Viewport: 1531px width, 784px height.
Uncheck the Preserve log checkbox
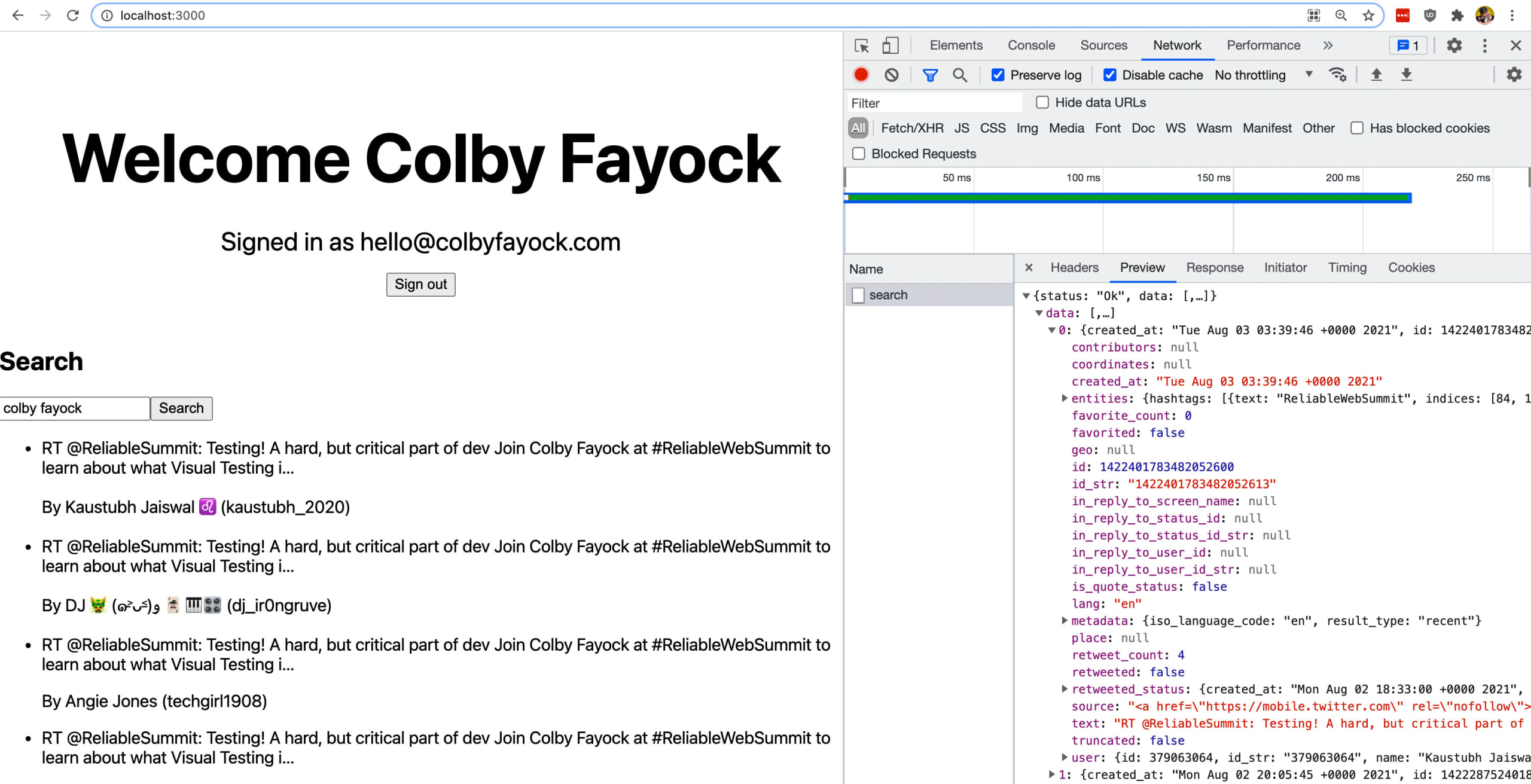998,75
